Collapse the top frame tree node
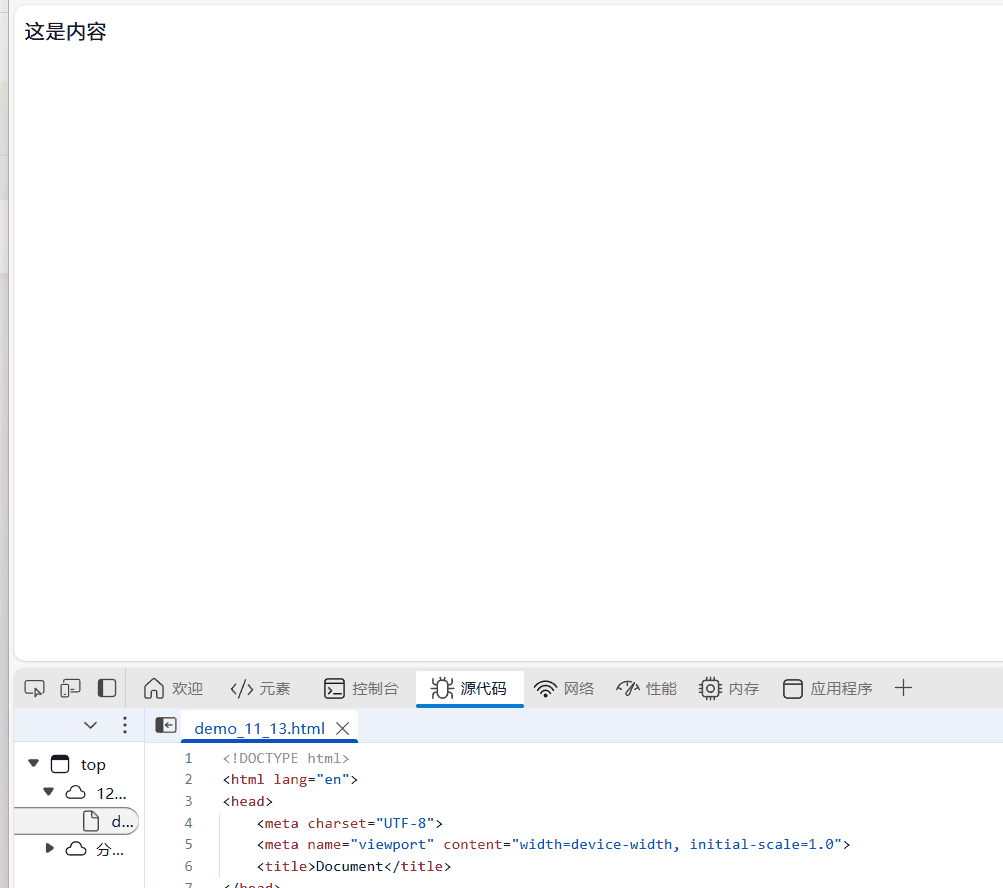 point(34,763)
